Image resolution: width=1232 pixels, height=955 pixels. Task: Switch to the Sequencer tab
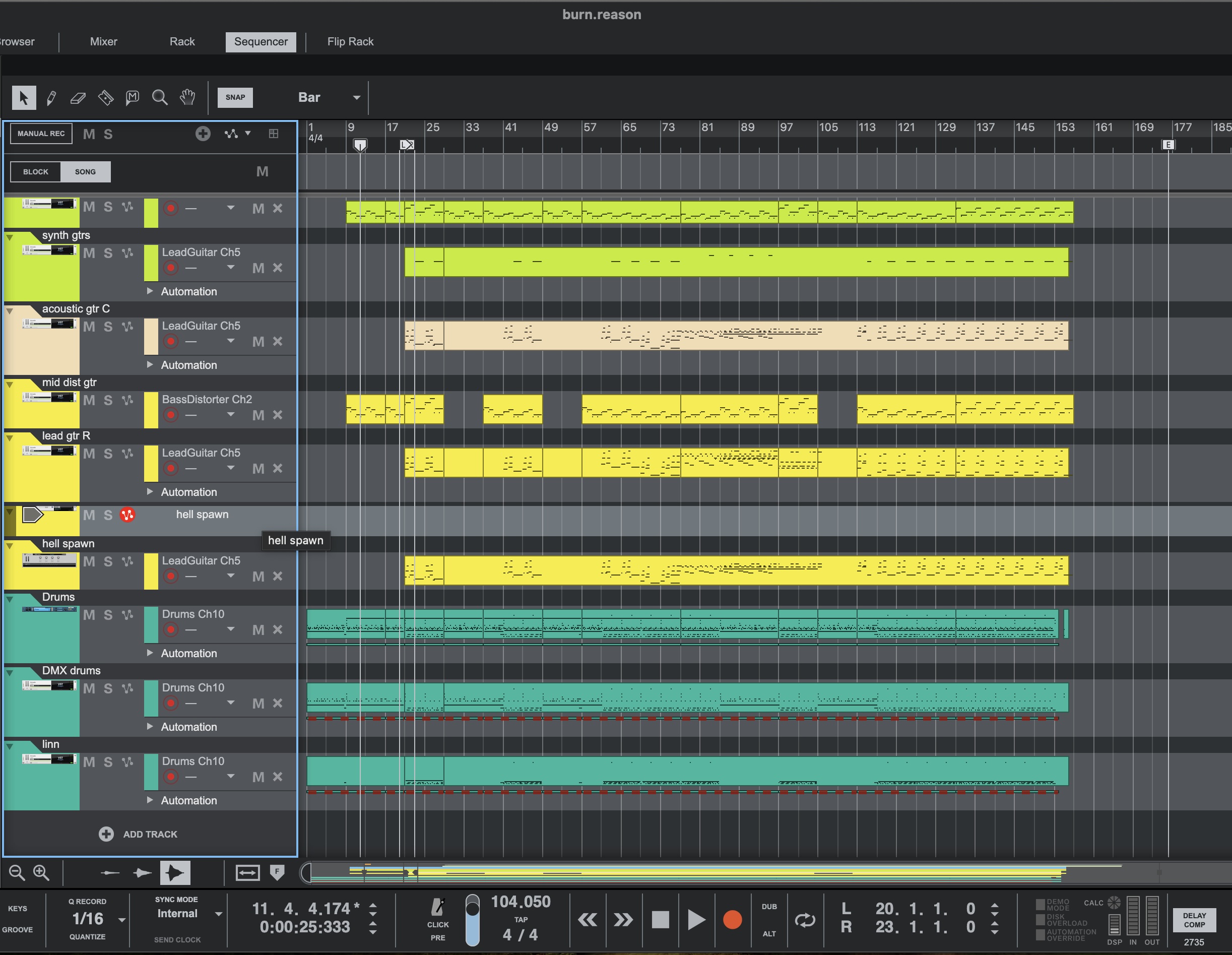[261, 42]
